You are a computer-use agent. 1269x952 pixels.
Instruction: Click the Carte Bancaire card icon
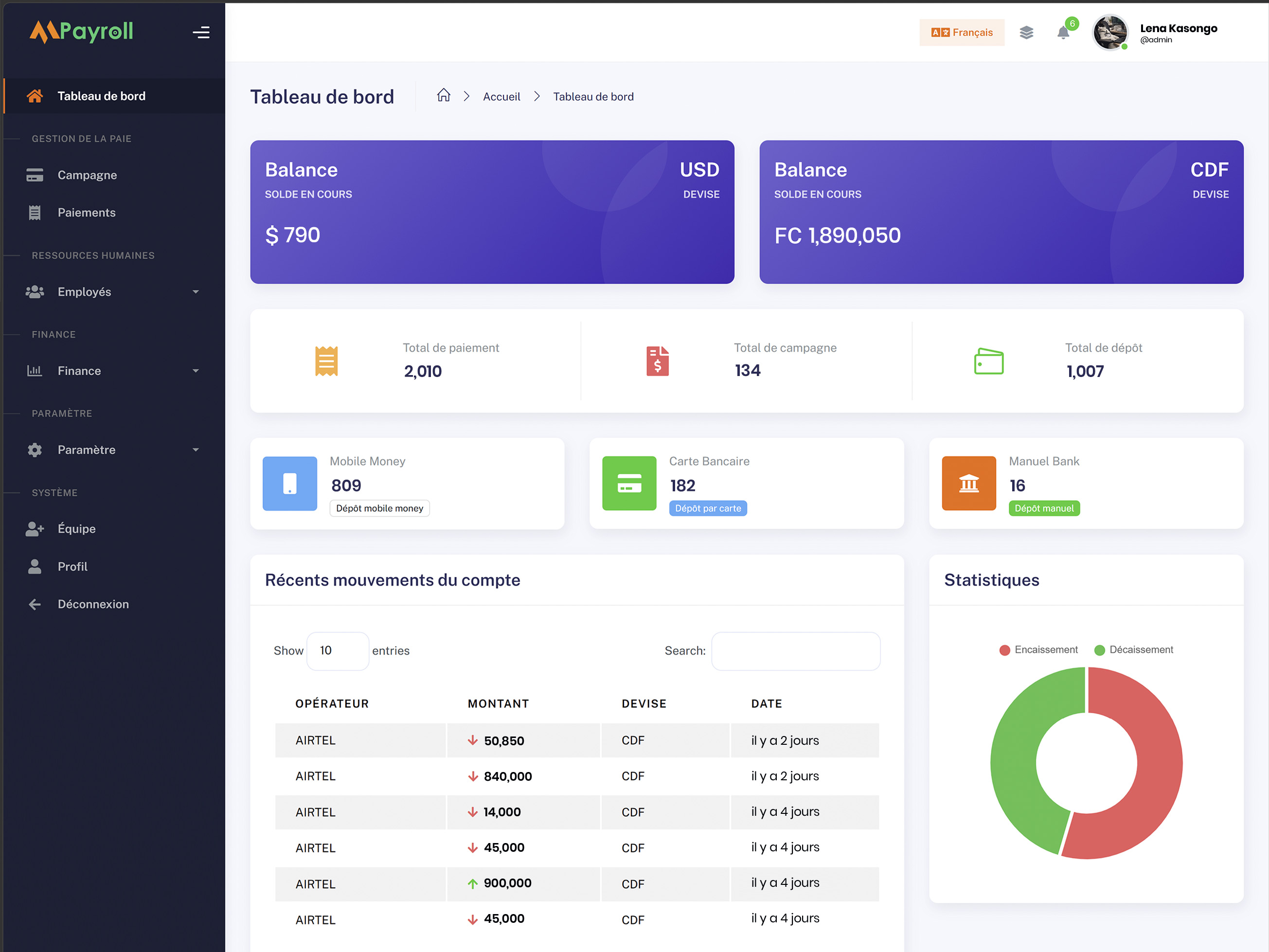click(629, 483)
